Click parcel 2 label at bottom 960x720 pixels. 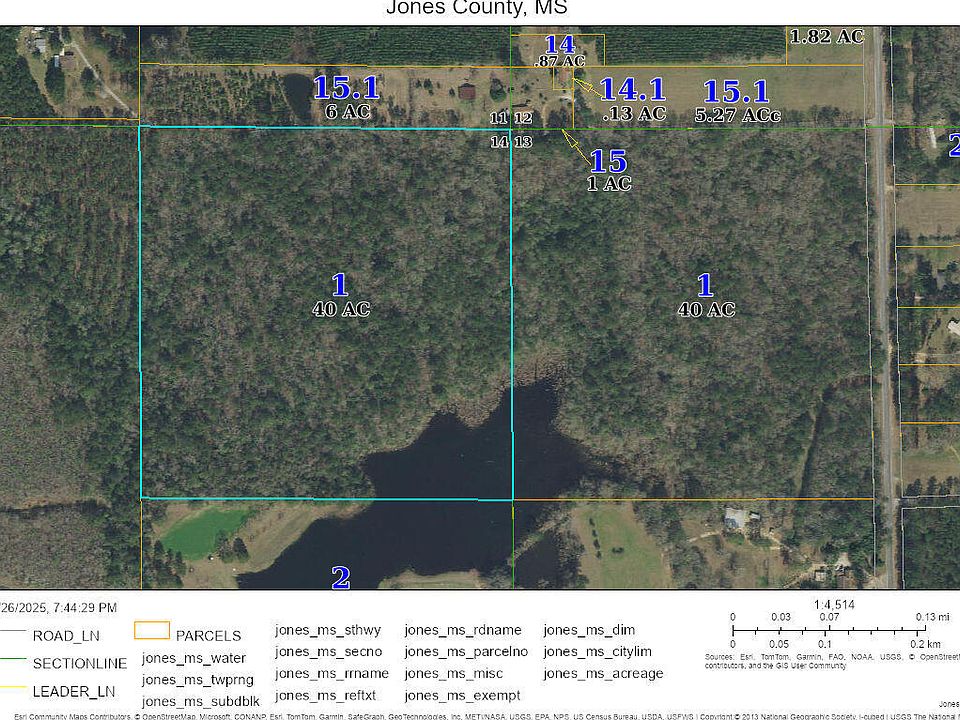tap(341, 577)
